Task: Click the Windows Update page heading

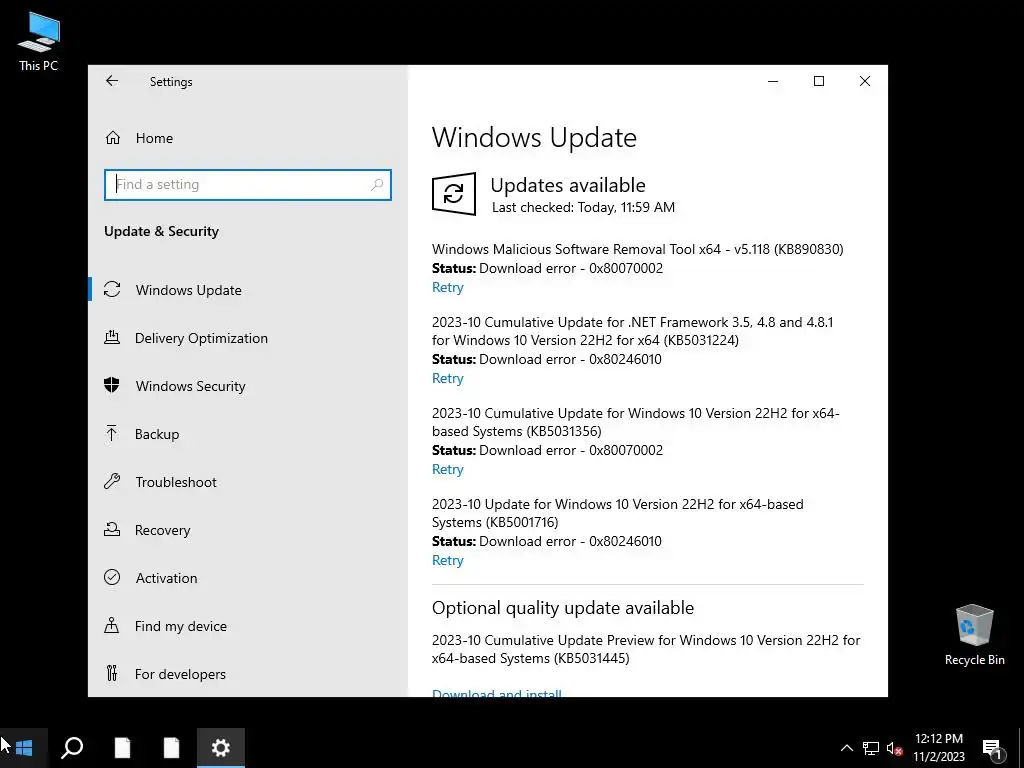Action: 534,138
